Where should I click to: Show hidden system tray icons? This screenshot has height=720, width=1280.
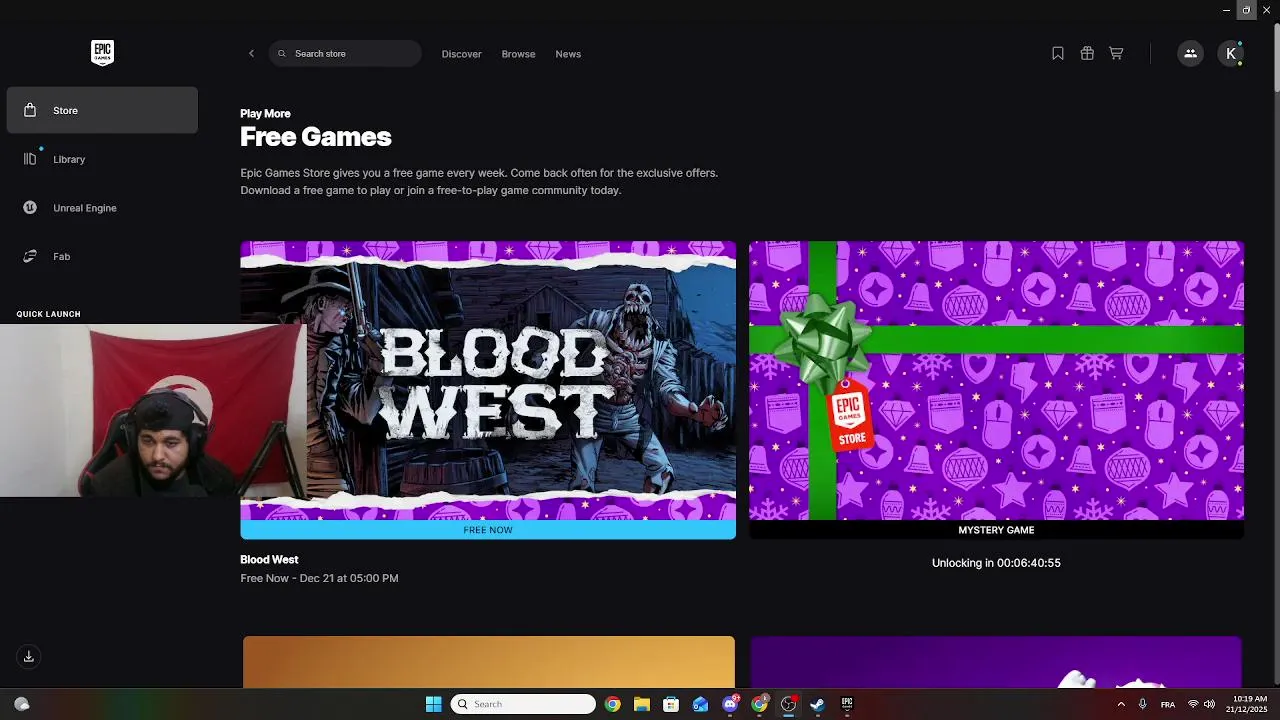click(x=1120, y=704)
